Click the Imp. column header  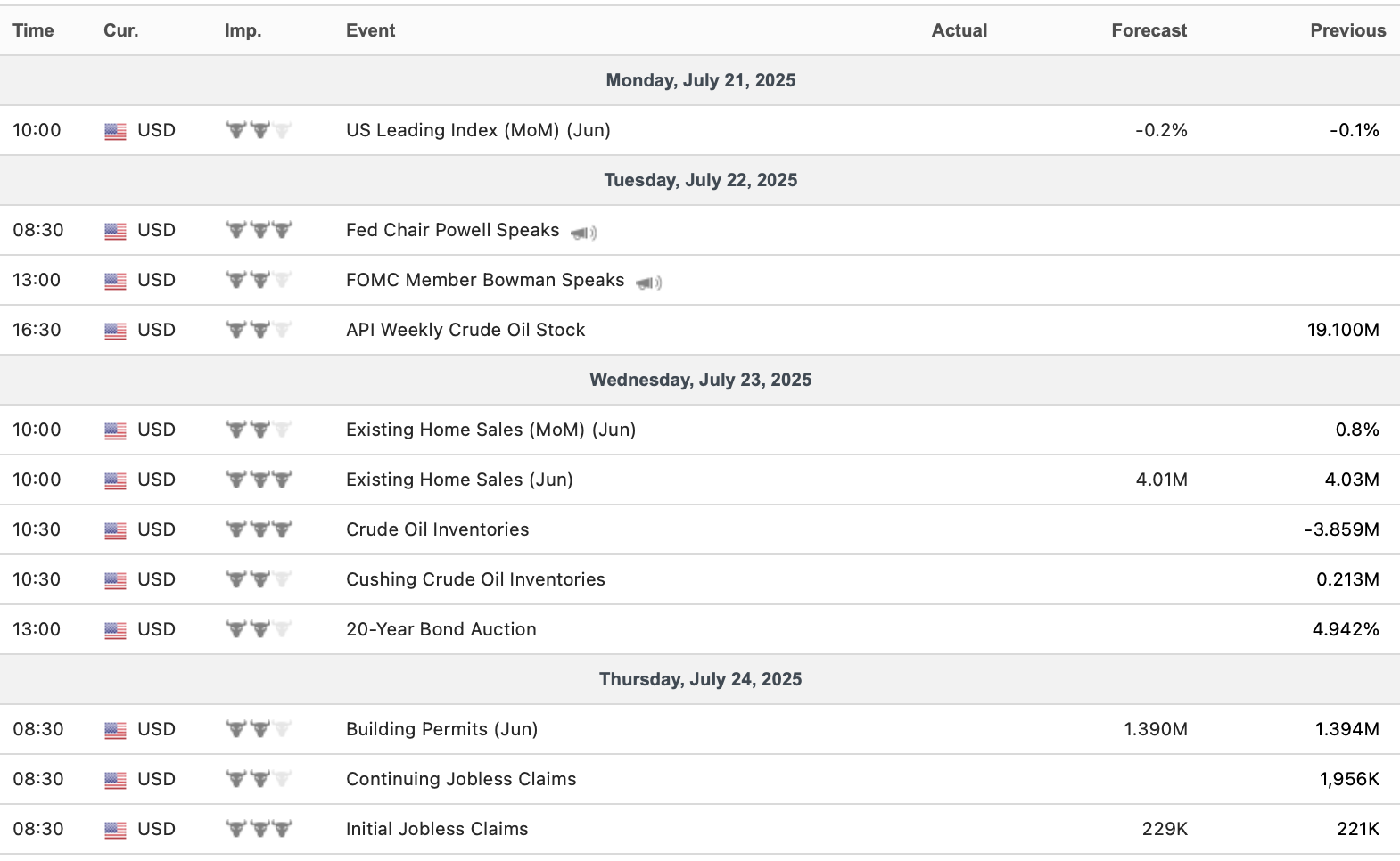click(243, 30)
